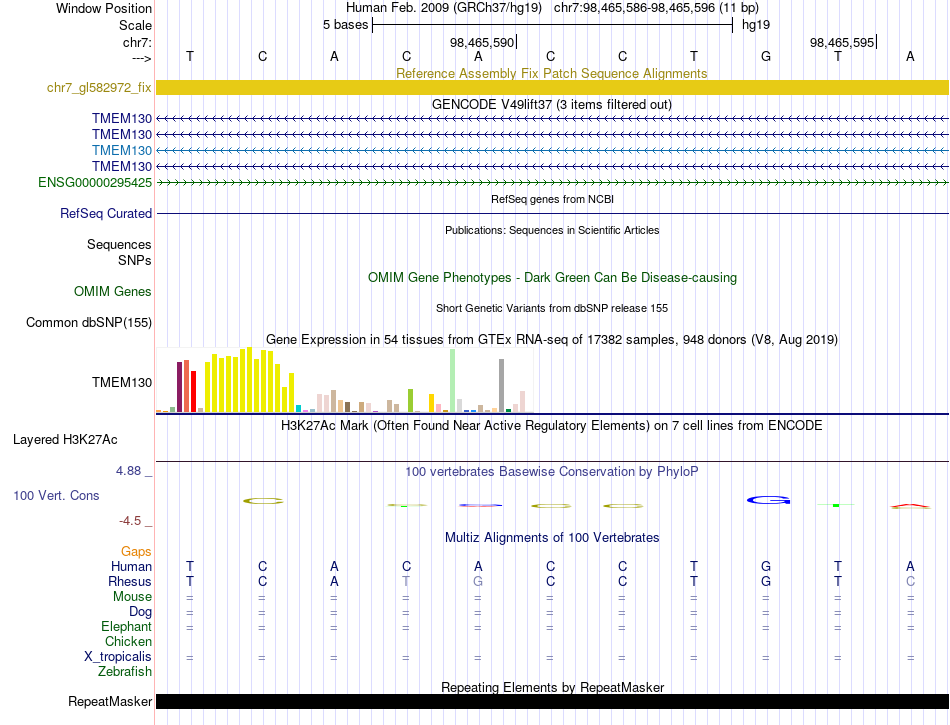Open Publications: Sequences in Scientific Articles title

552,230
